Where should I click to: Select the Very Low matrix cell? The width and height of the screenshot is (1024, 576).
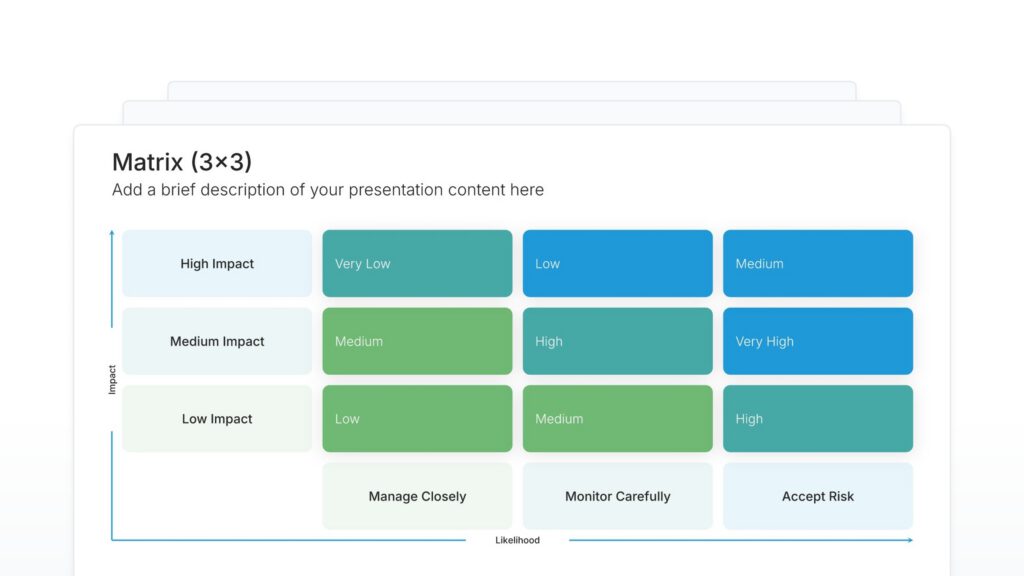(x=417, y=264)
